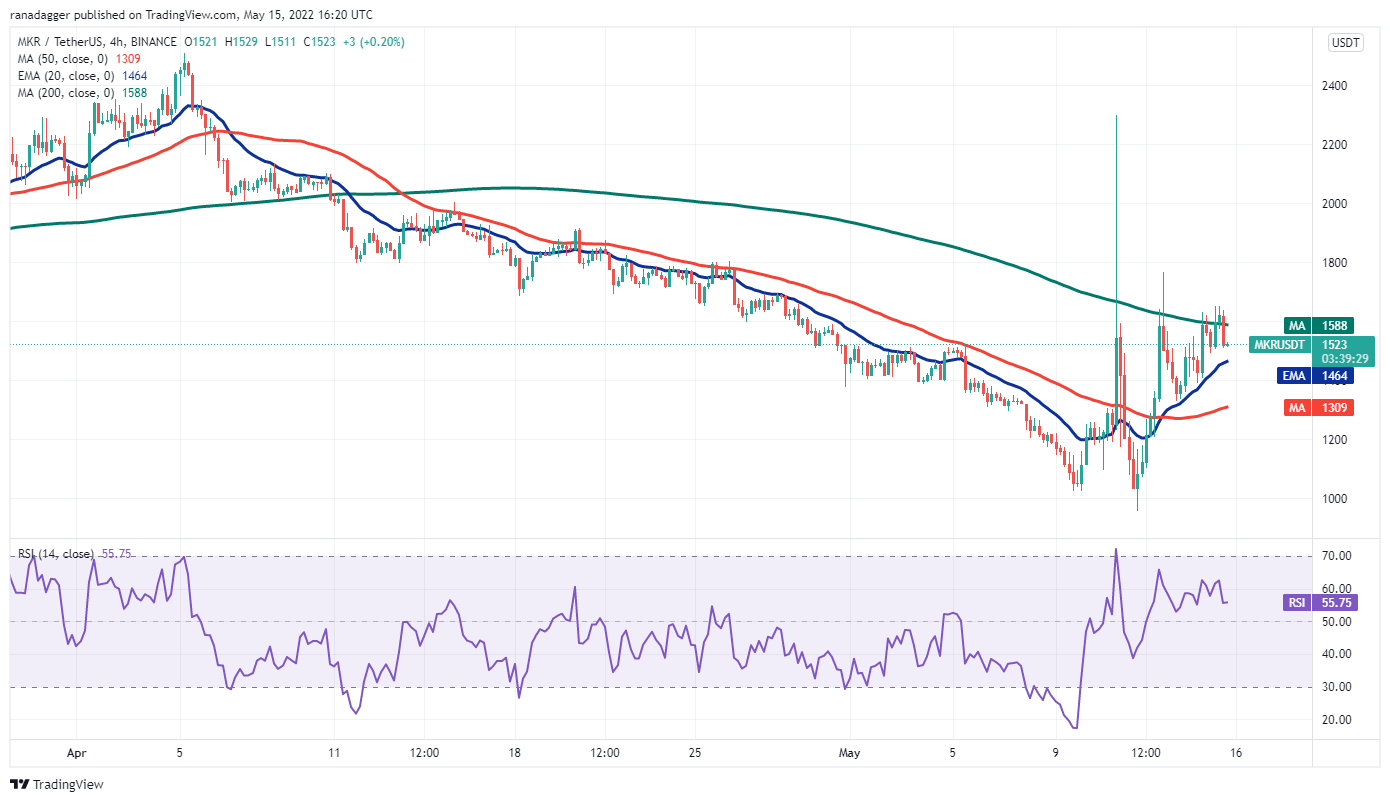This screenshot has width=1390, height=802.
Task: Click the USDT currency button
Action: 1342,42
